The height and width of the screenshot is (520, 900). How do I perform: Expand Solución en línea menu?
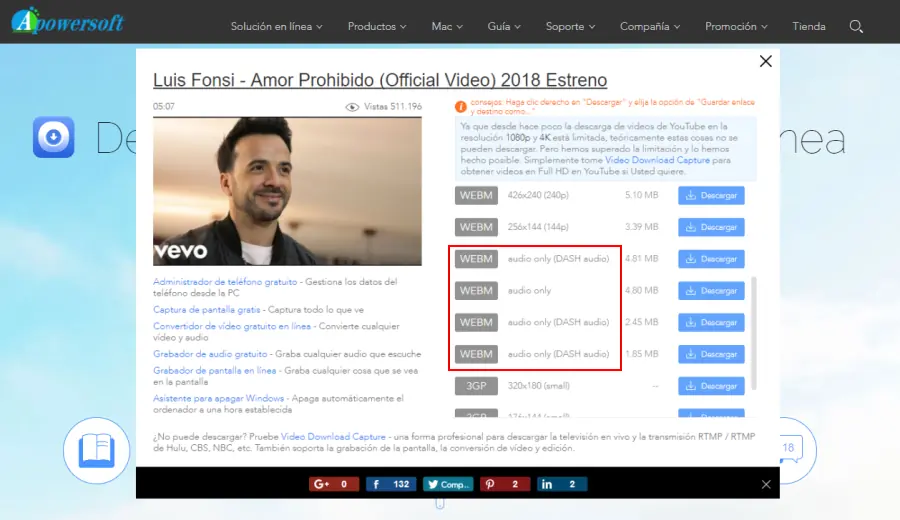277,26
